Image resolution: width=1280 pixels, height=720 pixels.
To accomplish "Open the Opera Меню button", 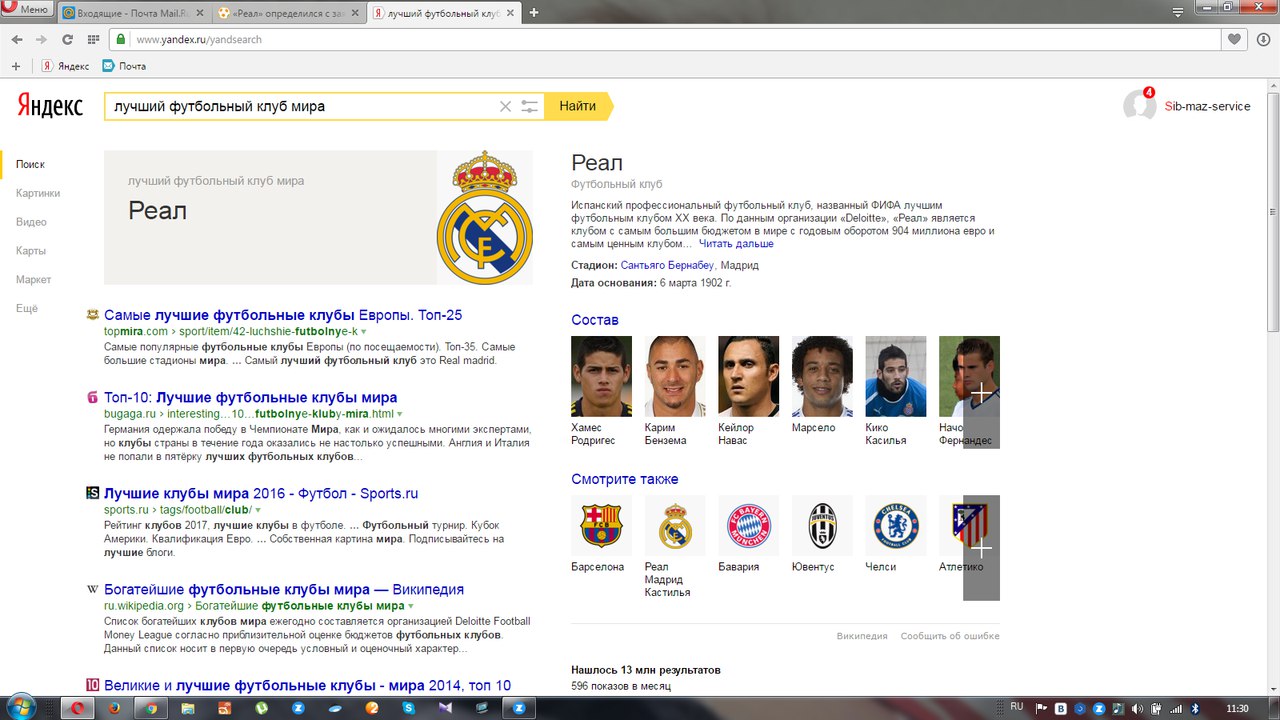I will click(27, 9).
